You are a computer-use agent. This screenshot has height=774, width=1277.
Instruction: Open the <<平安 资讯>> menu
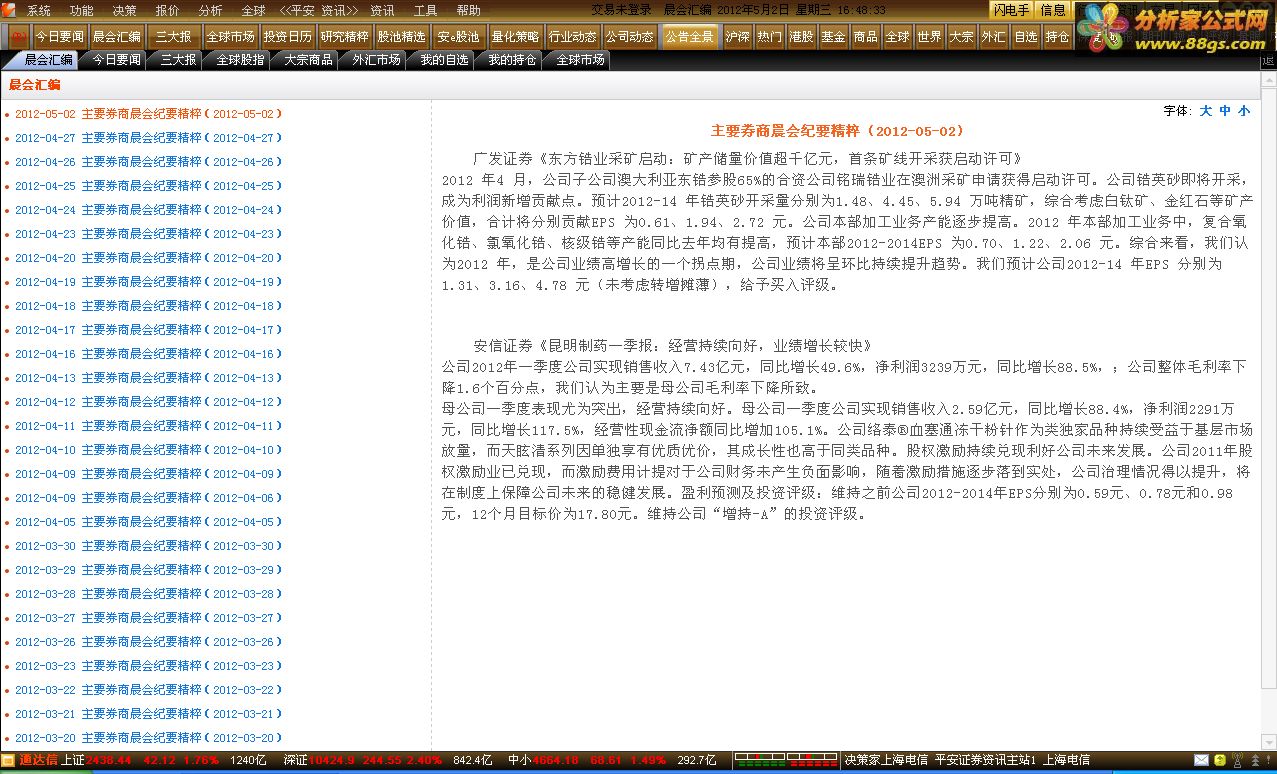[x=319, y=10]
